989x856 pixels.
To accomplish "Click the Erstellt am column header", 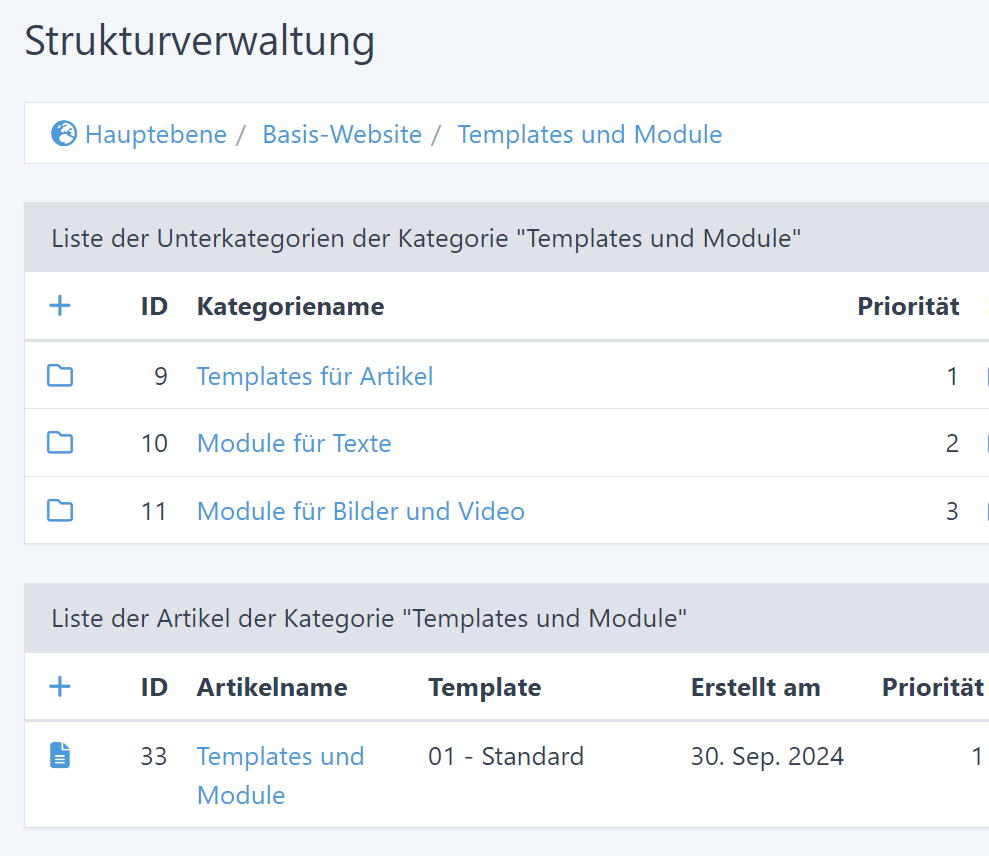I will [x=755, y=687].
